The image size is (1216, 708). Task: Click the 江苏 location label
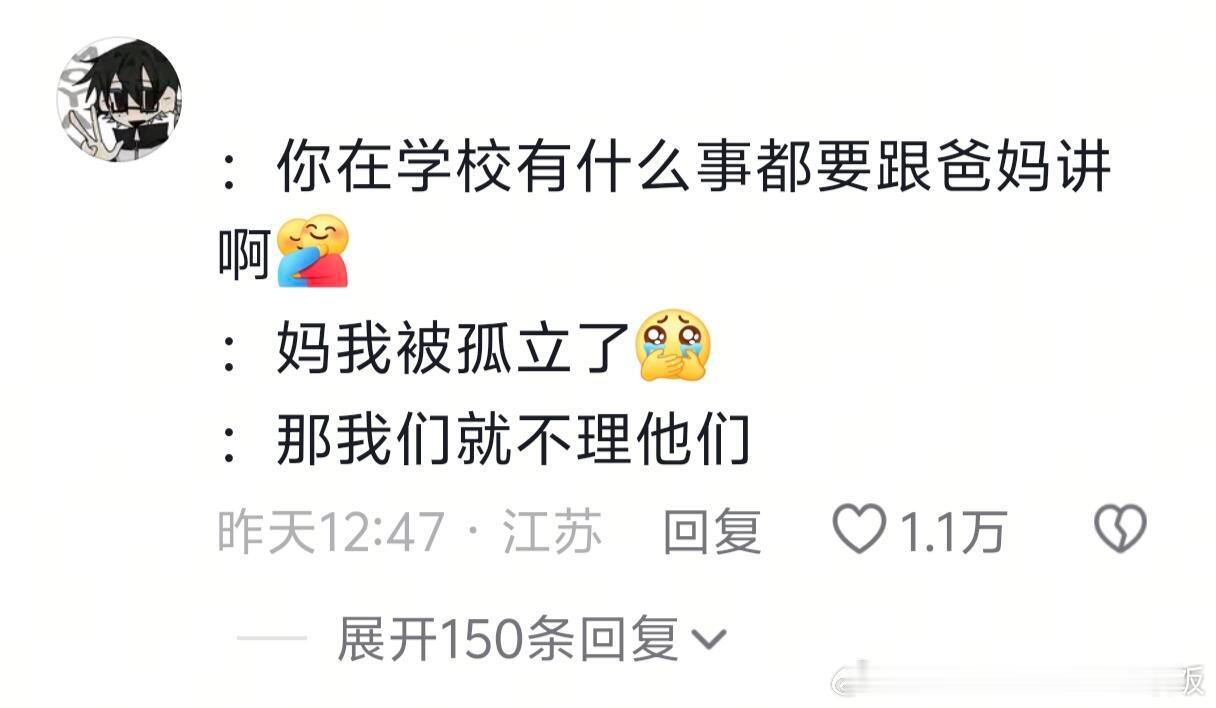(x=552, y=531)
